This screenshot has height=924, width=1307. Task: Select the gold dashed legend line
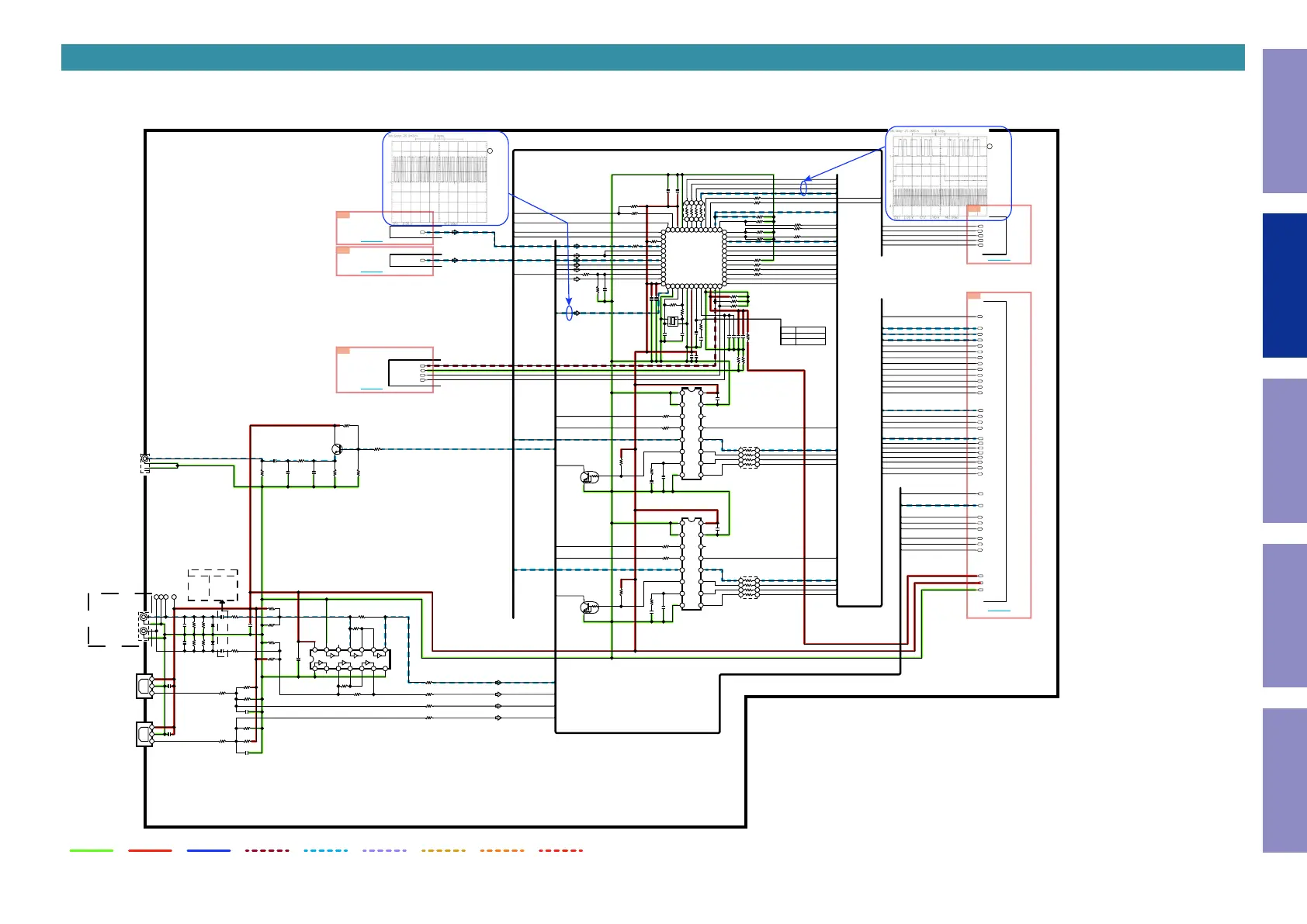[x=443, y=850]
